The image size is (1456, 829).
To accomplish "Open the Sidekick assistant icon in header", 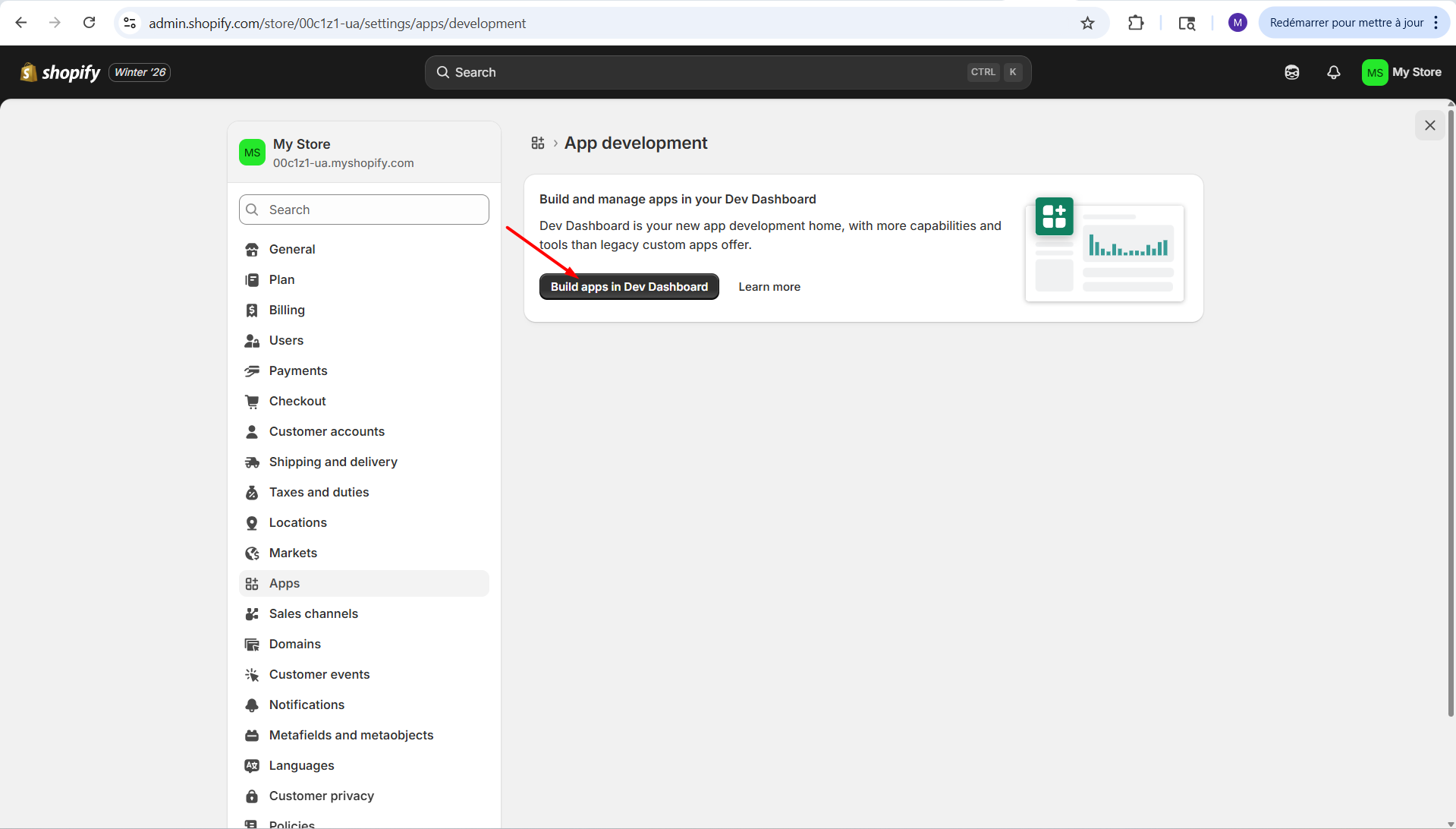I will 1291,72.
